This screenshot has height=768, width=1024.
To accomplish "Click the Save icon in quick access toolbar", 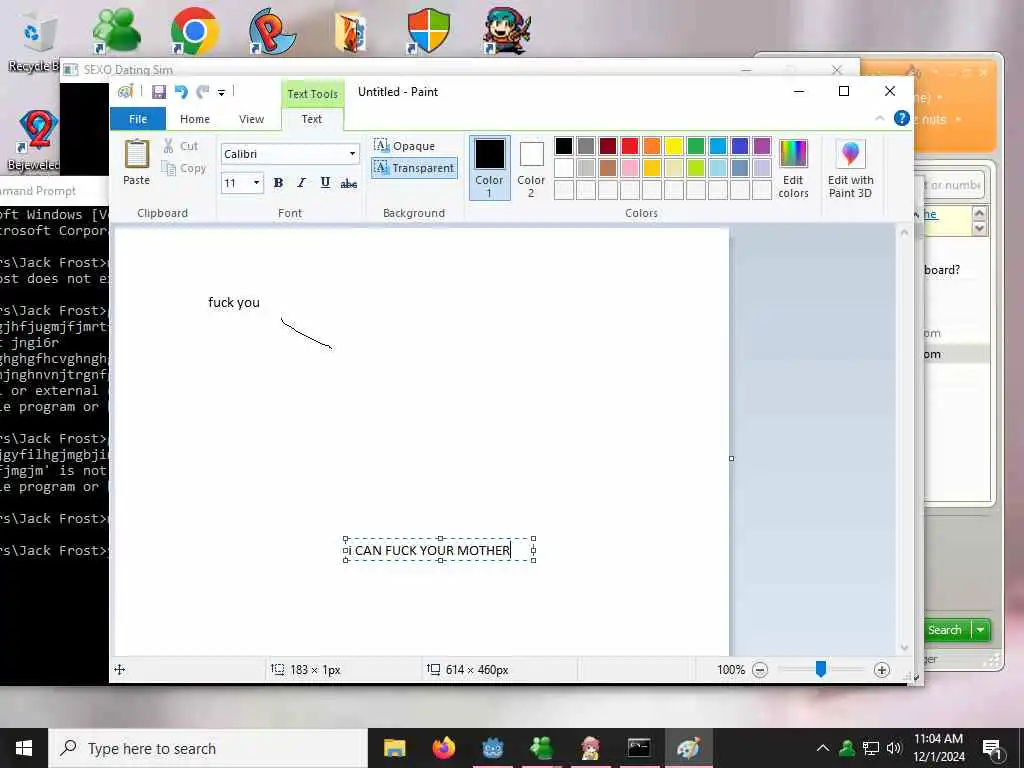I will pos(159,92).
